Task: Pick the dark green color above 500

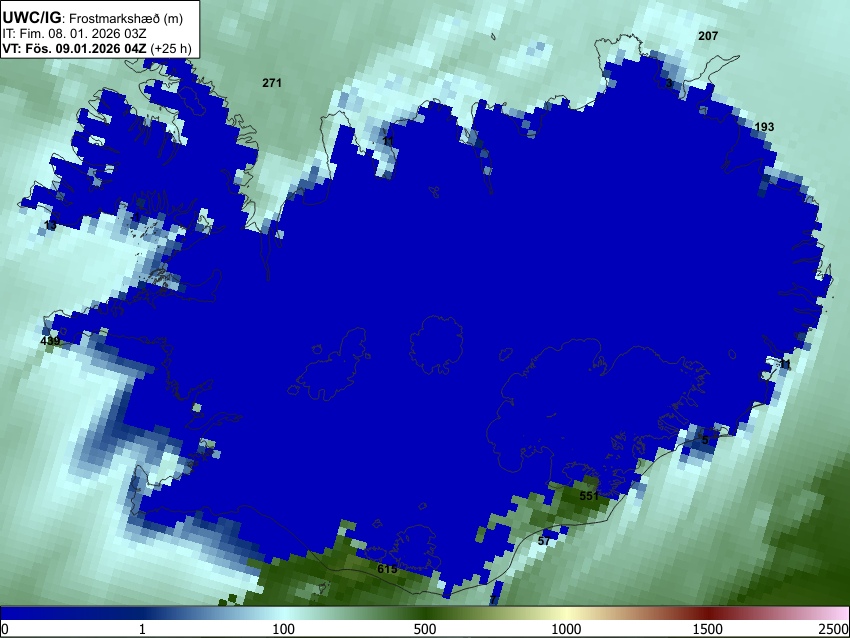Action: pos(424,614)
